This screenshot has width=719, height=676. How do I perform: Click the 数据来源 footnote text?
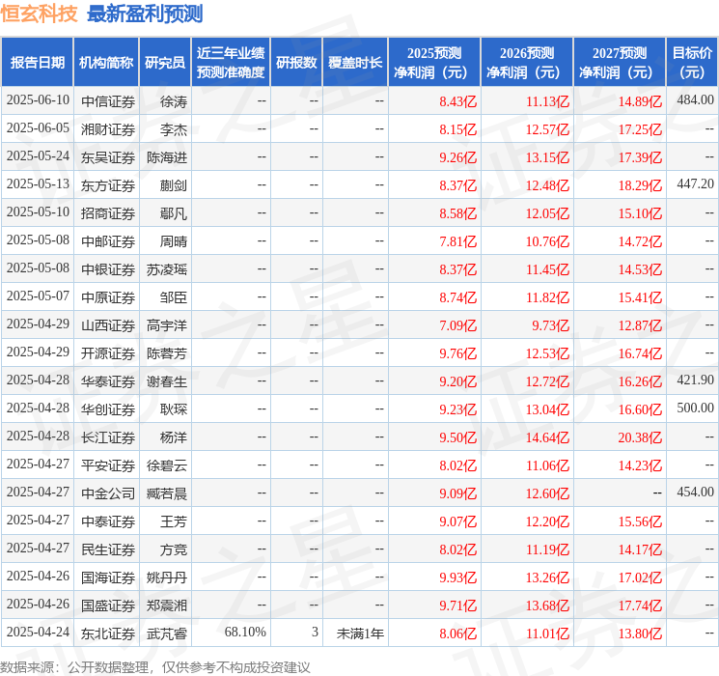pyautogui.click(x=155, y=667)
